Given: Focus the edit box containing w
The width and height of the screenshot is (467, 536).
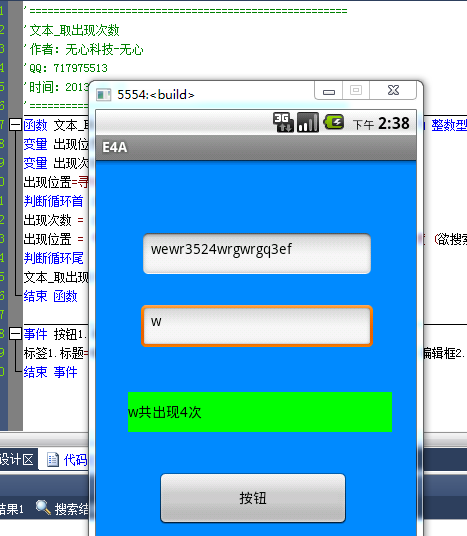Looking at the screenshot, I should (257, 326).
